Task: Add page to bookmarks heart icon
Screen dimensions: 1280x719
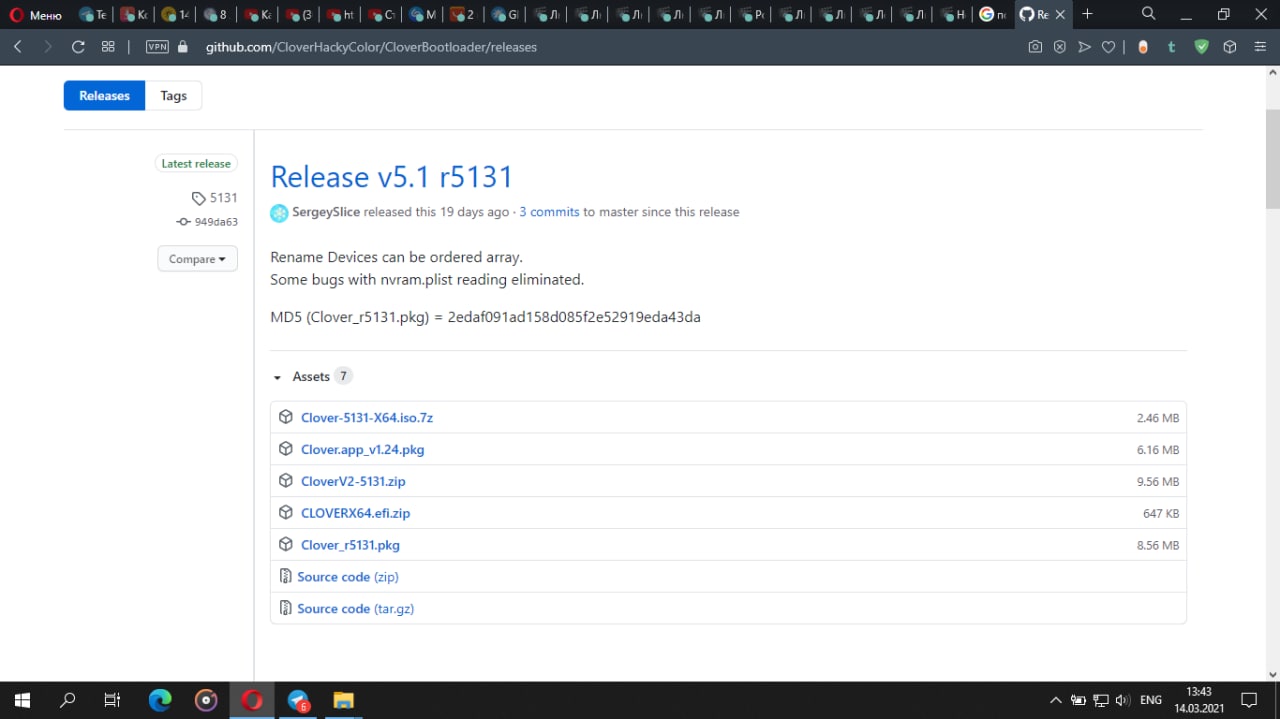Action: pos(1108,47)
